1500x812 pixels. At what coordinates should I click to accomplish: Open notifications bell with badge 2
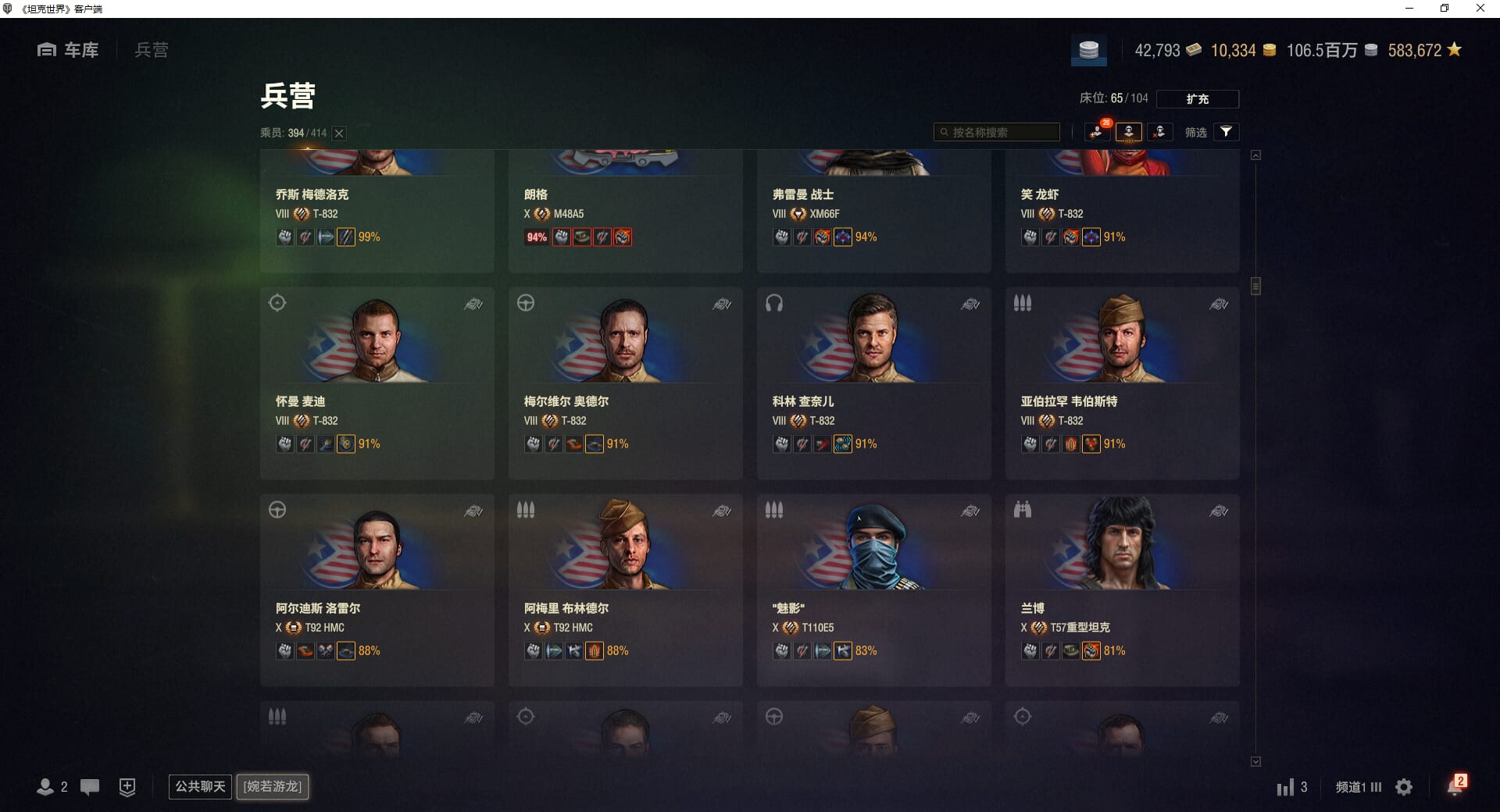tap(1455, 785)
